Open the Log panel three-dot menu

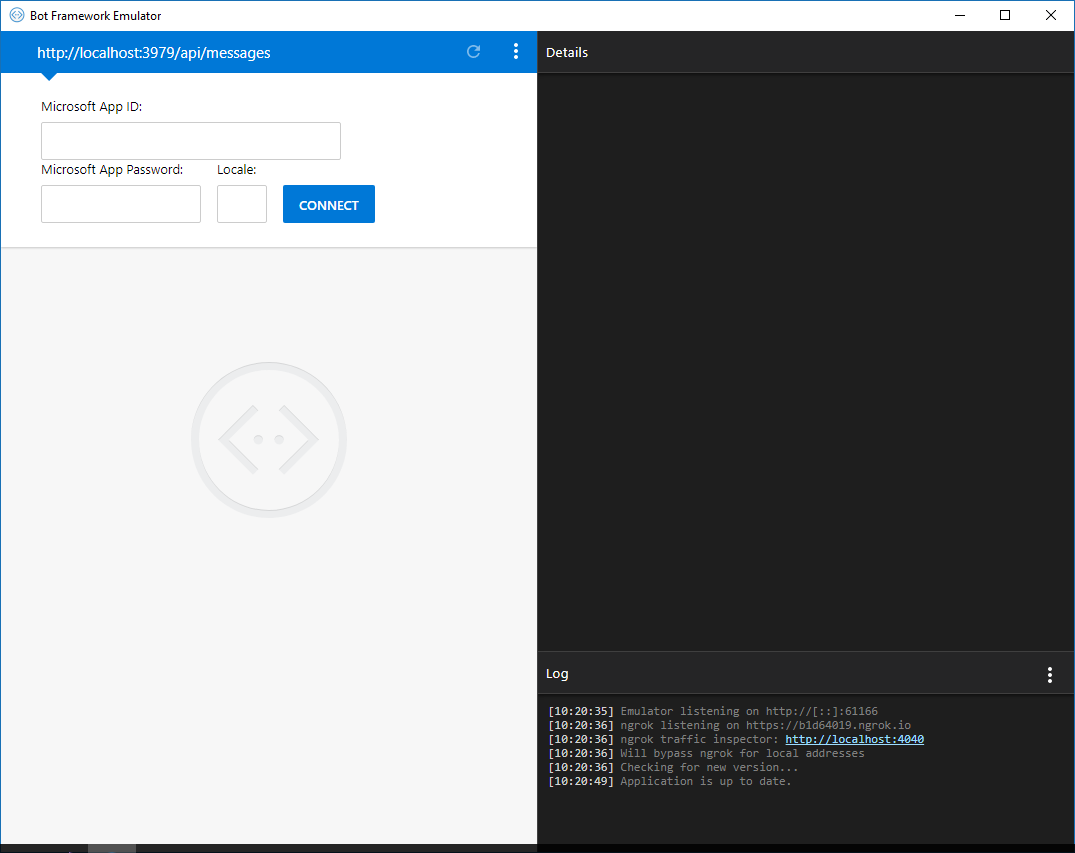point(1049,675)
